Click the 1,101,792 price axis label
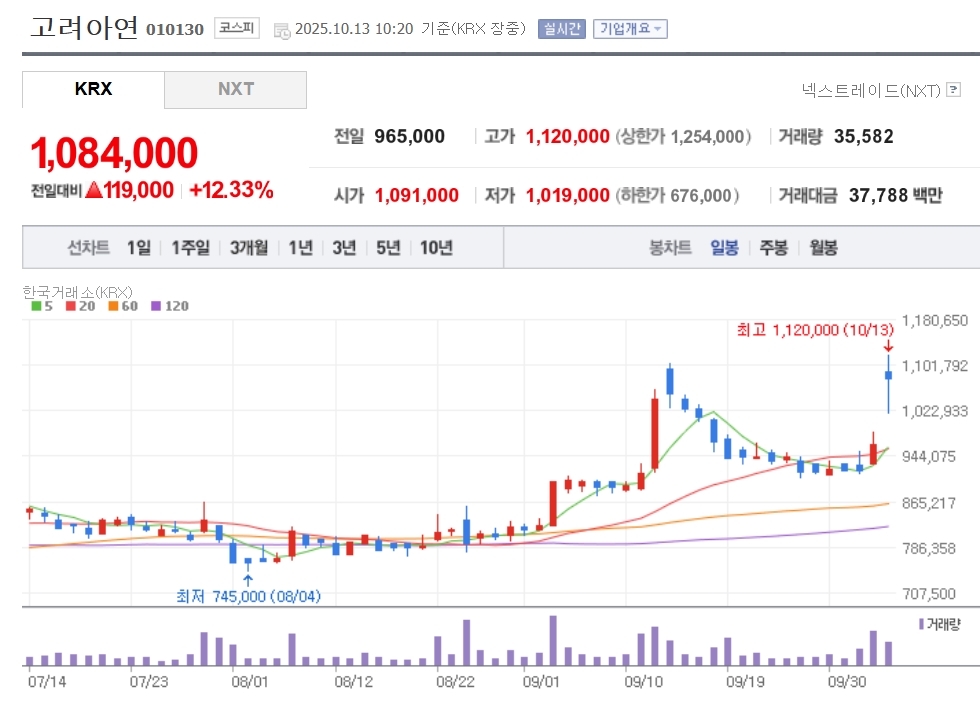The height and width of the screenshot is (717, 980). point(934,366)
